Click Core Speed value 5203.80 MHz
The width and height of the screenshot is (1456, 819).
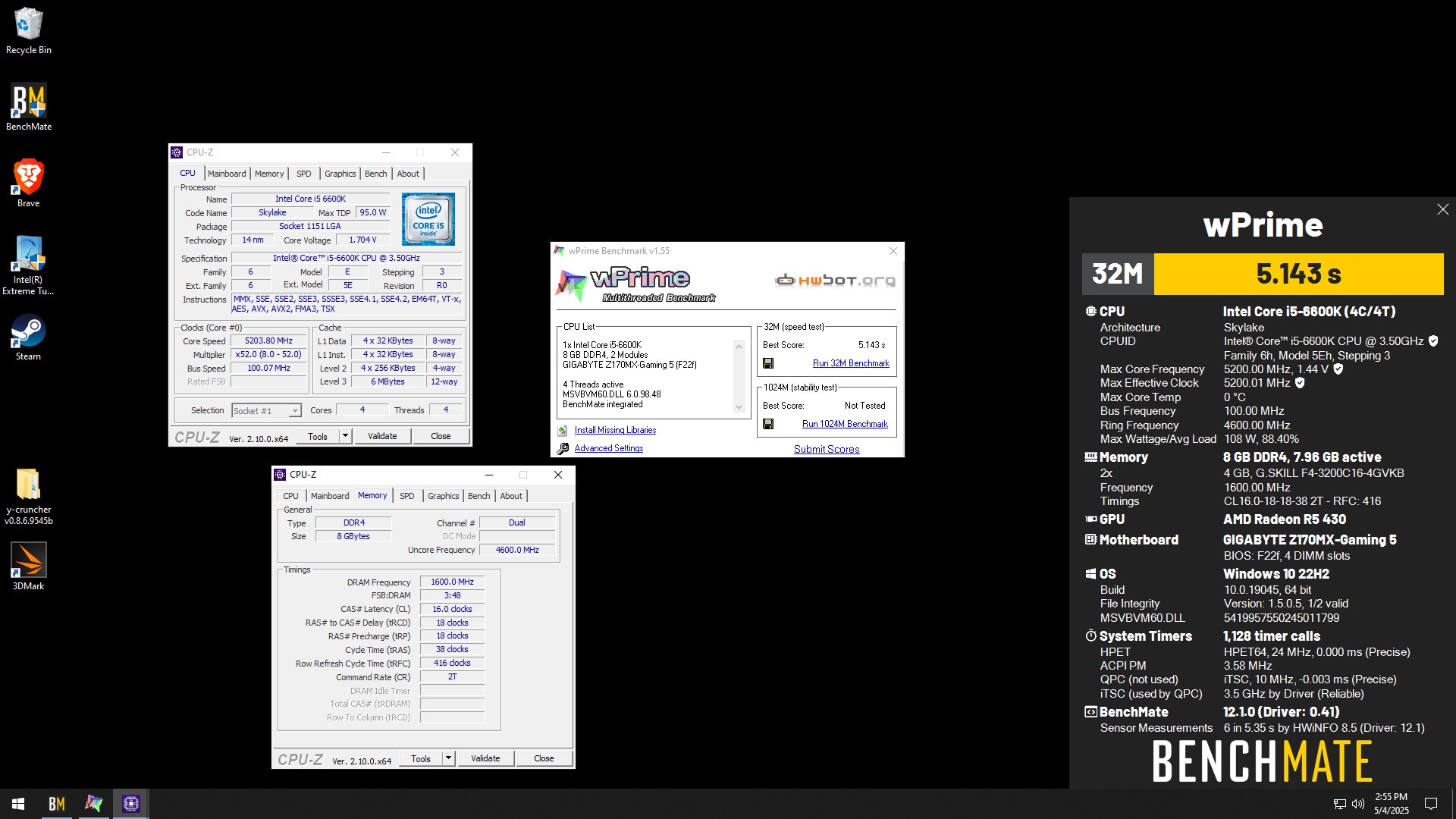pos(268,341)
